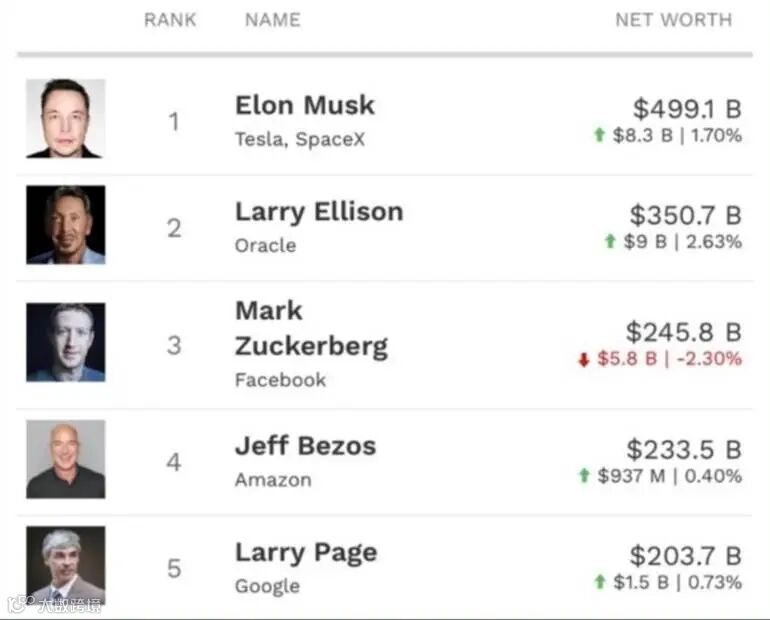Sort by the RANK column header
This screenshot has height=620, width=770.
coord(170,20)
